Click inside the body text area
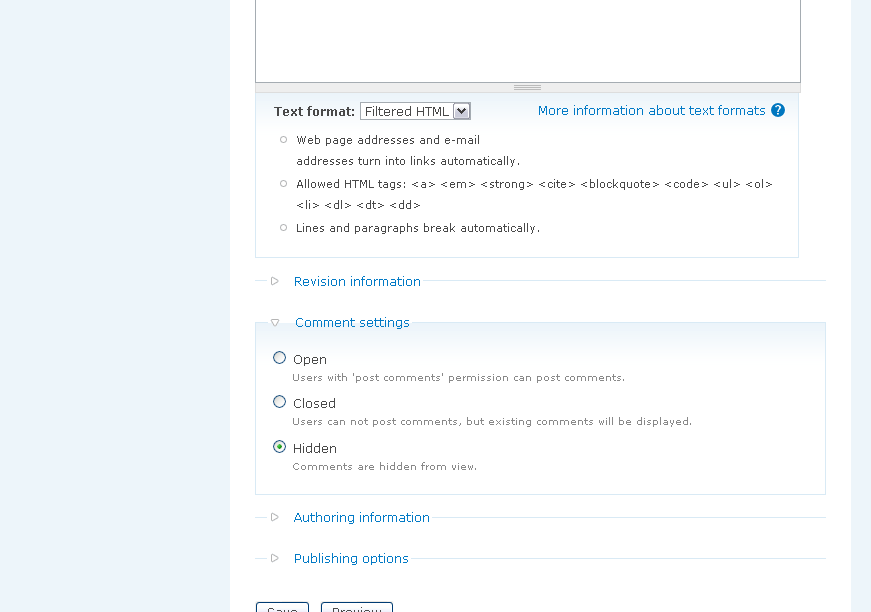This screenshot has height=612, width=871. pyautogui.click(x=527, y=40)
